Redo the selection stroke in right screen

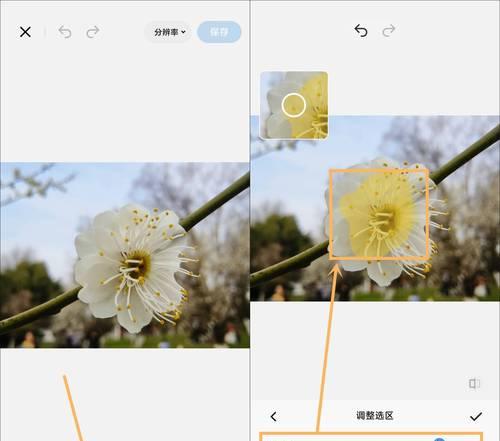(x=389, y=31)
